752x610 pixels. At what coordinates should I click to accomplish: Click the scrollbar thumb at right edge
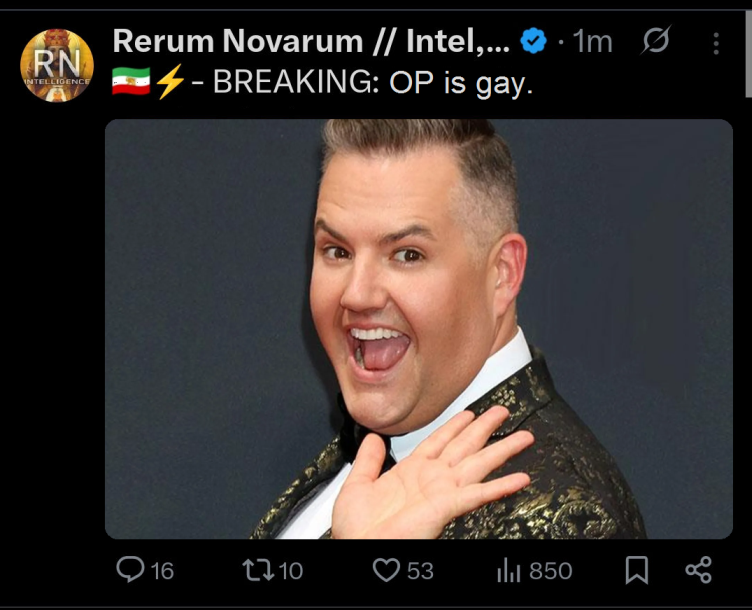click(x=748, y=53)
